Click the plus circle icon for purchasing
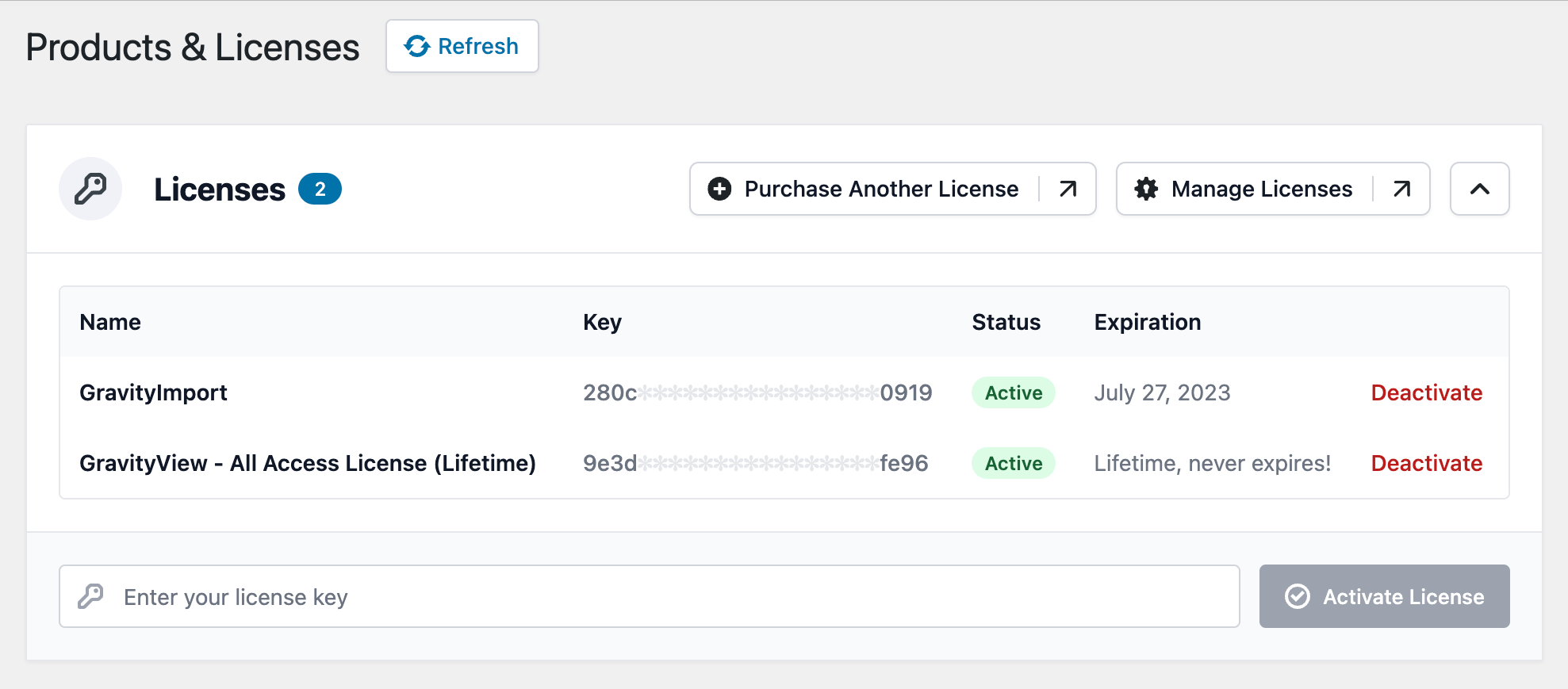 point(719,189)
